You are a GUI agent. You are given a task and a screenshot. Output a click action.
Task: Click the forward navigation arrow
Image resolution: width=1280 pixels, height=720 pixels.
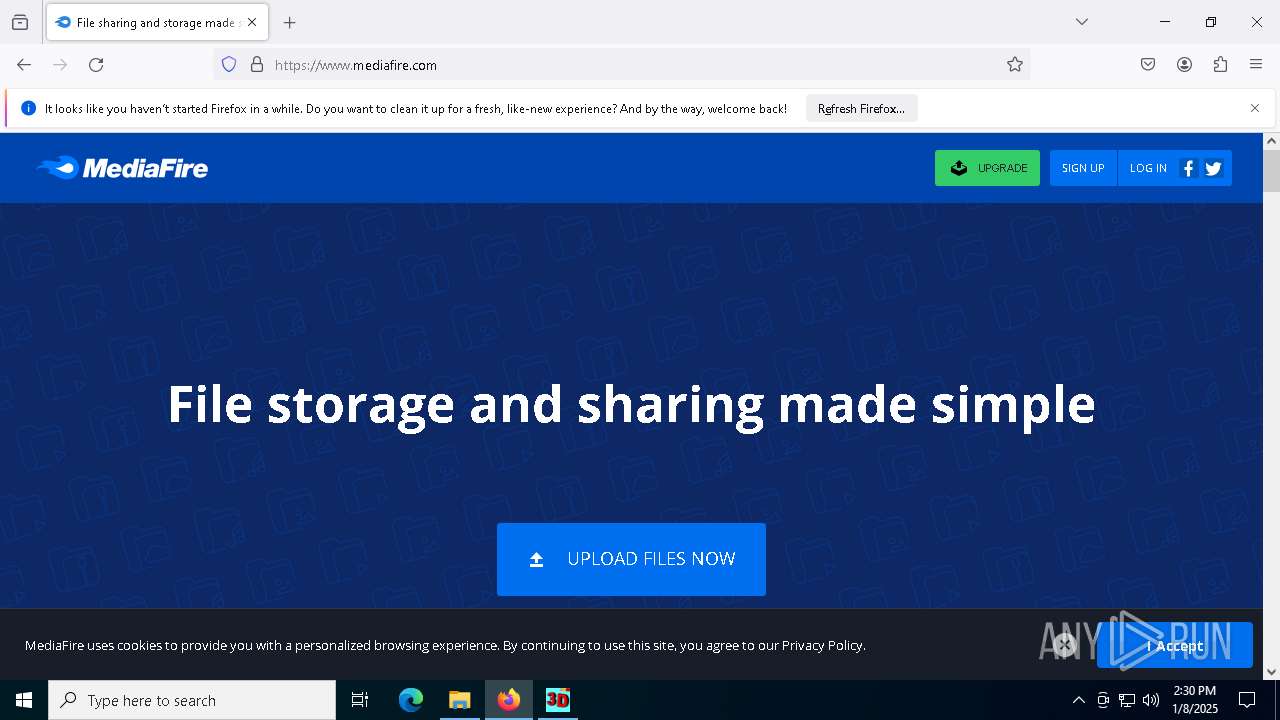tap(60, 65)
